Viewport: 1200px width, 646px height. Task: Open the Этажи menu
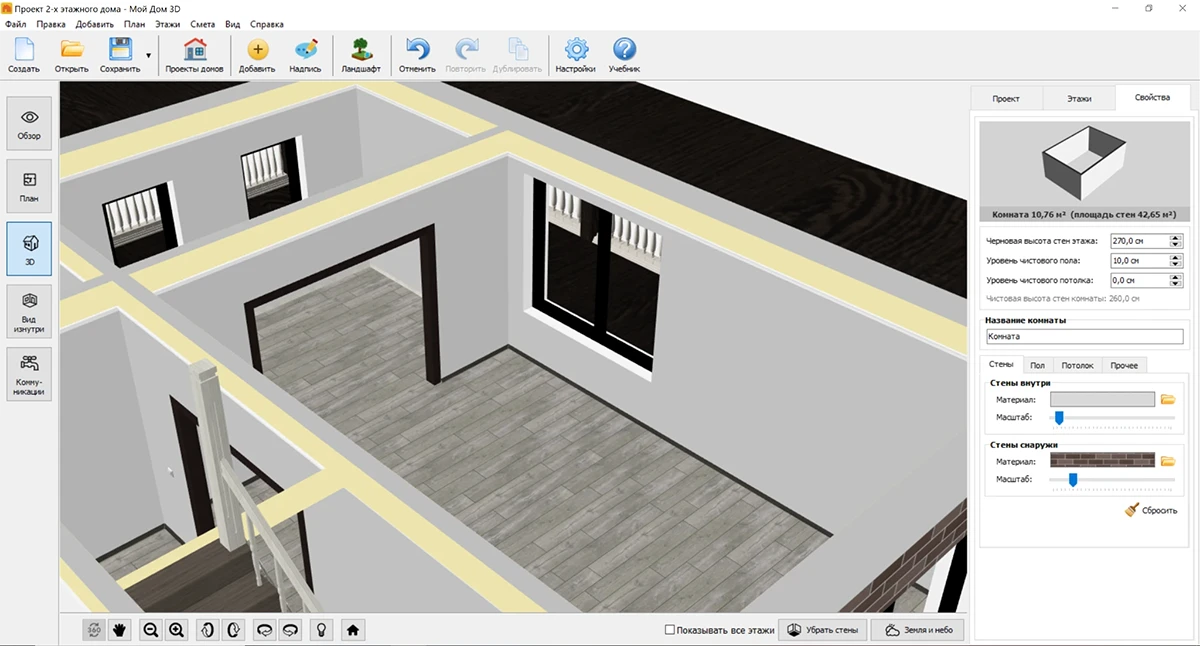[x=167, y=23]
